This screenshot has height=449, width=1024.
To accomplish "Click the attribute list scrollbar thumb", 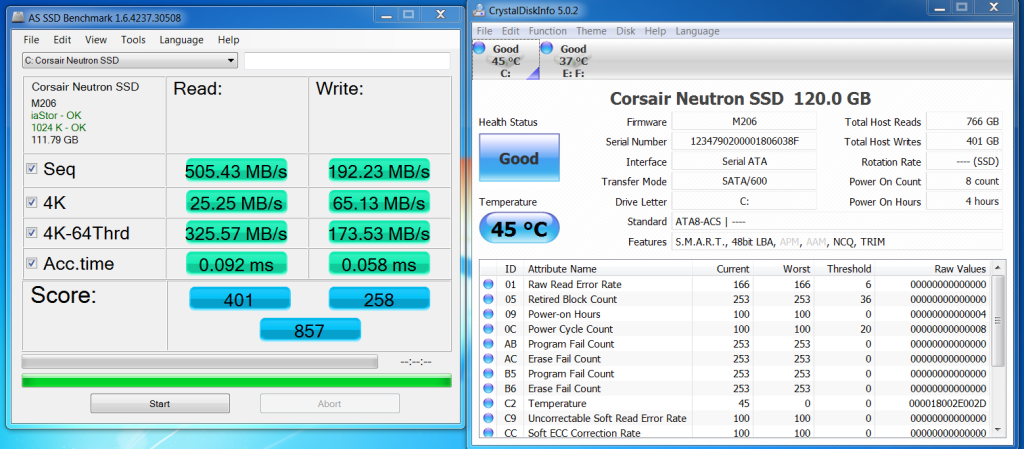I will pyautogui.click(x=997, y=320).
